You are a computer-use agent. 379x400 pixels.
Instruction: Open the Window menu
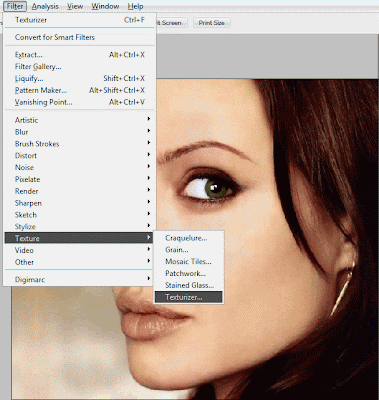pos(105,6)
